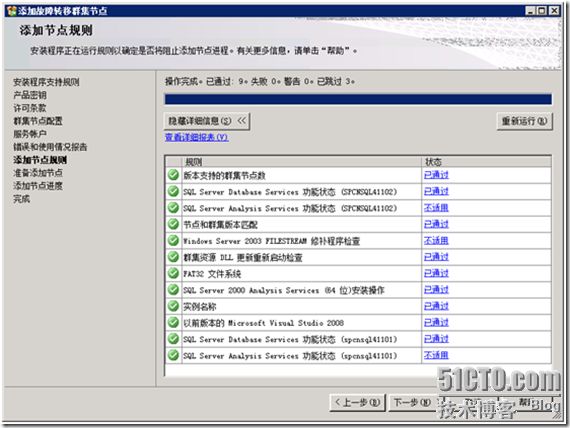The width and height of the screenshot is (570, 428).
Task: Select 产品密钥 step in sidebar
Action: click(30, 95)
